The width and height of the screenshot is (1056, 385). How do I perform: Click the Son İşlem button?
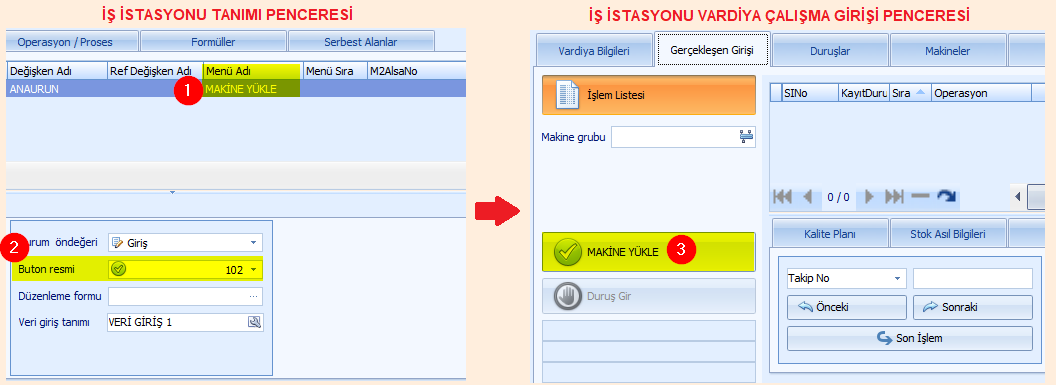[x=910, y=338]
